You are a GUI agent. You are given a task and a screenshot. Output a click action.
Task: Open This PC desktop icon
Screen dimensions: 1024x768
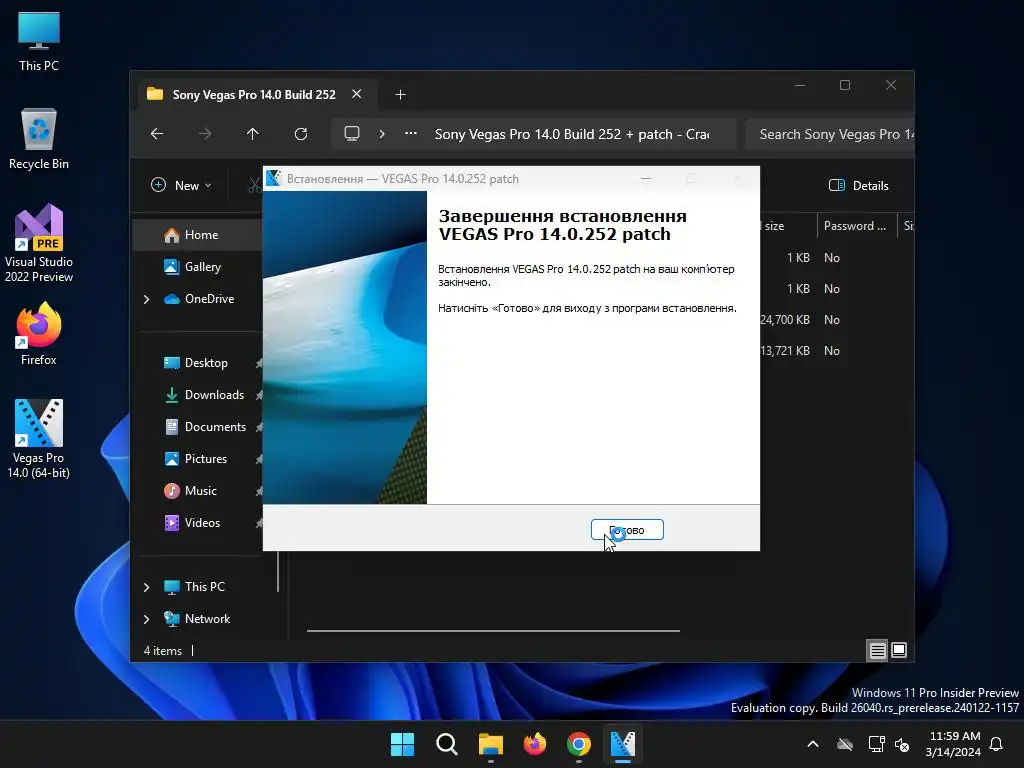(x=39, y=41)
